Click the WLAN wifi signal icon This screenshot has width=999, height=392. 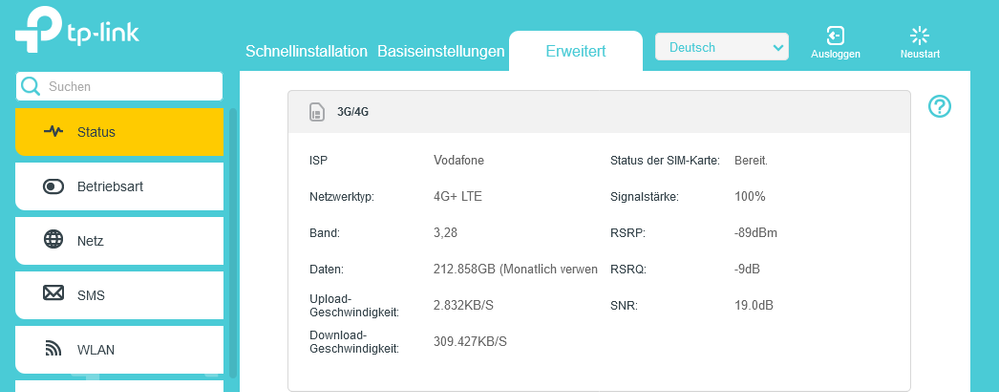(54, 349)
